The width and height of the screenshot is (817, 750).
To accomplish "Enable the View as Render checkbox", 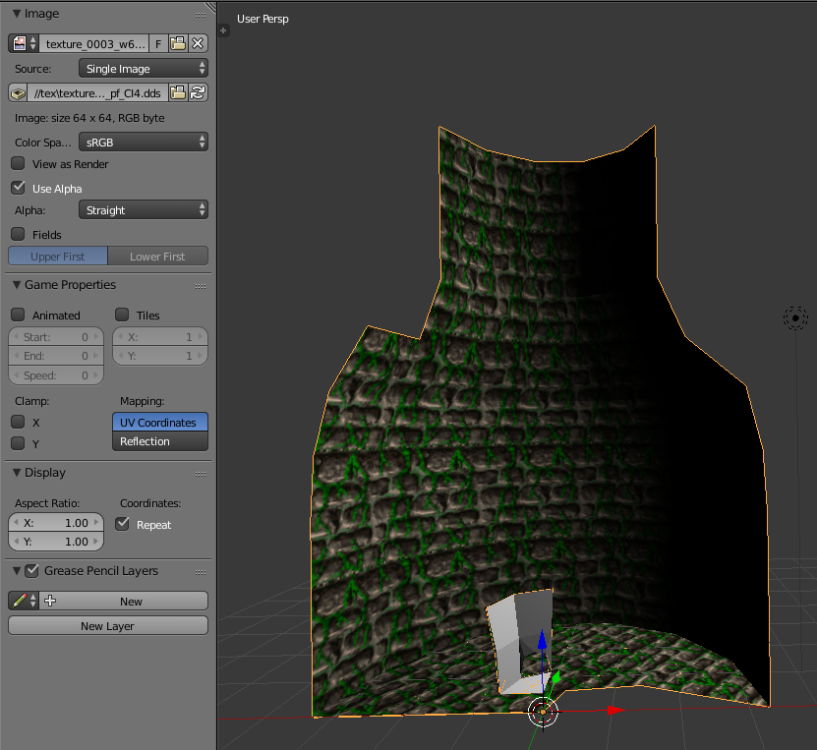I will tap(17, 164).
